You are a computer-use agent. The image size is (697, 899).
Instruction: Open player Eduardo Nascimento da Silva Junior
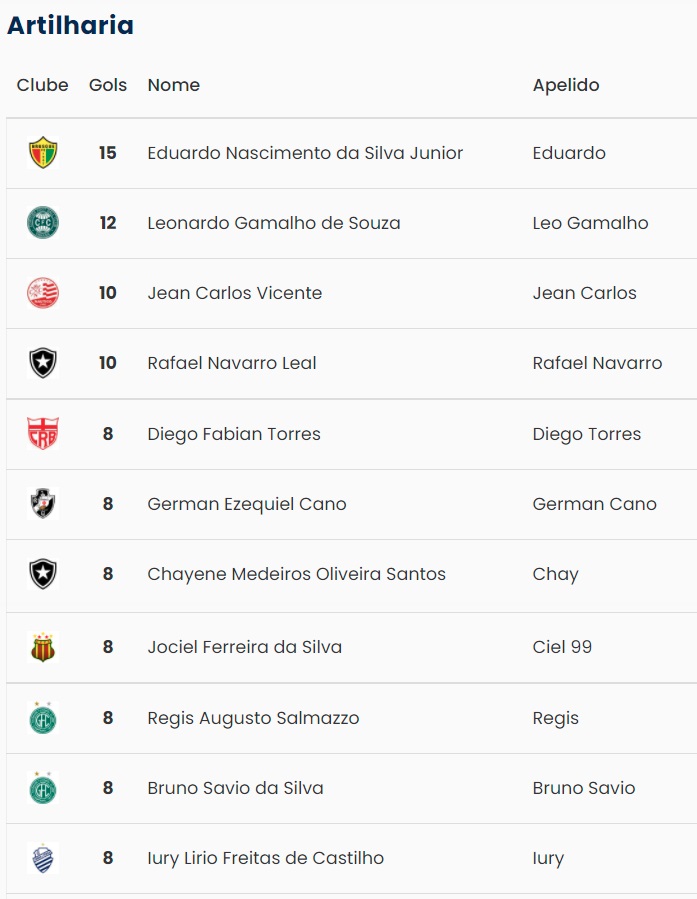click(305, 153)
